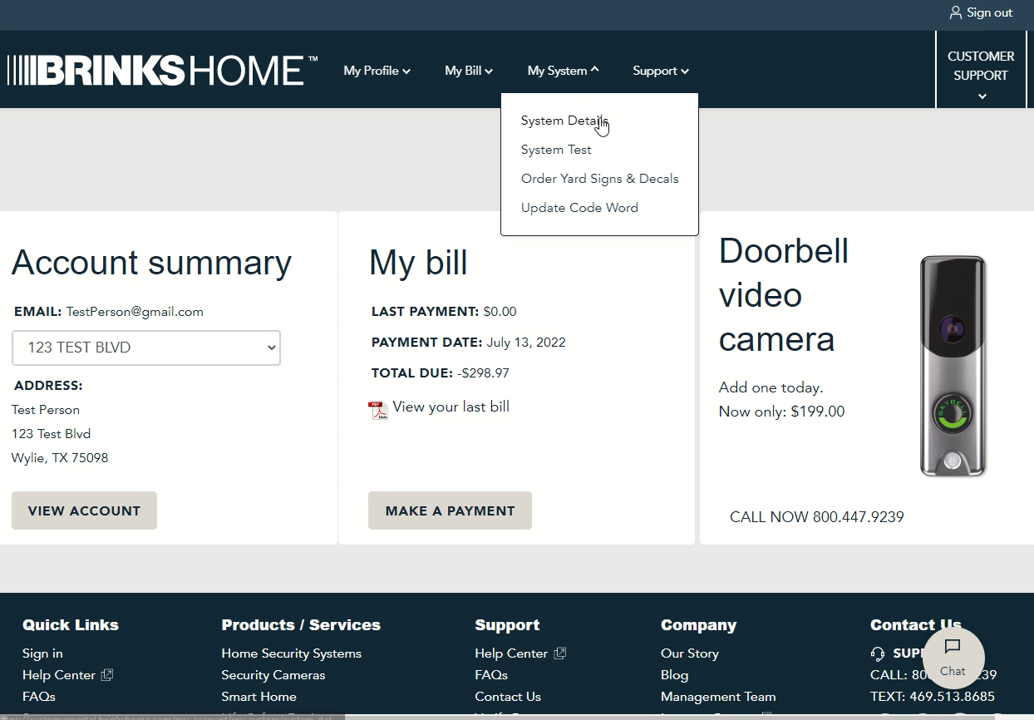The width and height of the screenshot is (1034, 720).
Task: Open the Sign in footer link
Action: coord(42,653)
